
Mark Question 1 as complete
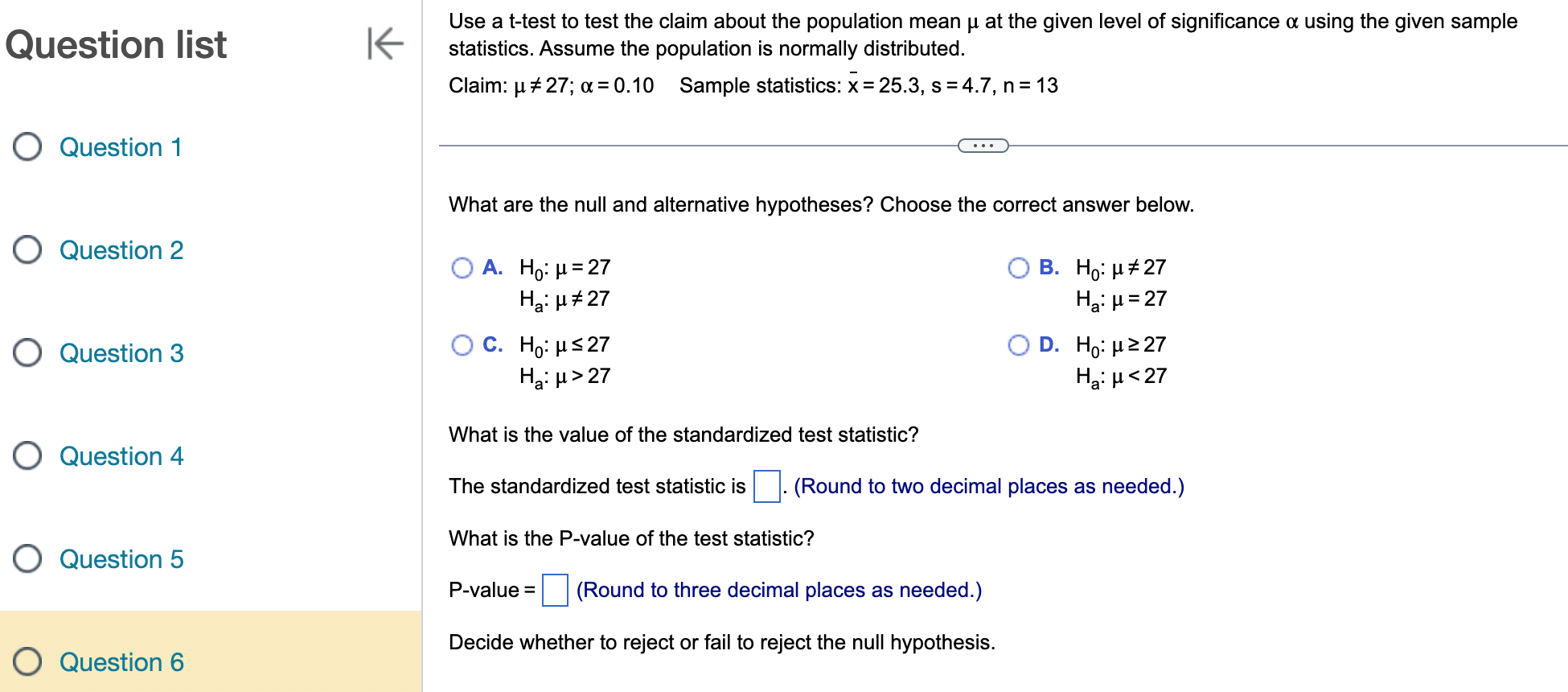click(x=27, y=147)
